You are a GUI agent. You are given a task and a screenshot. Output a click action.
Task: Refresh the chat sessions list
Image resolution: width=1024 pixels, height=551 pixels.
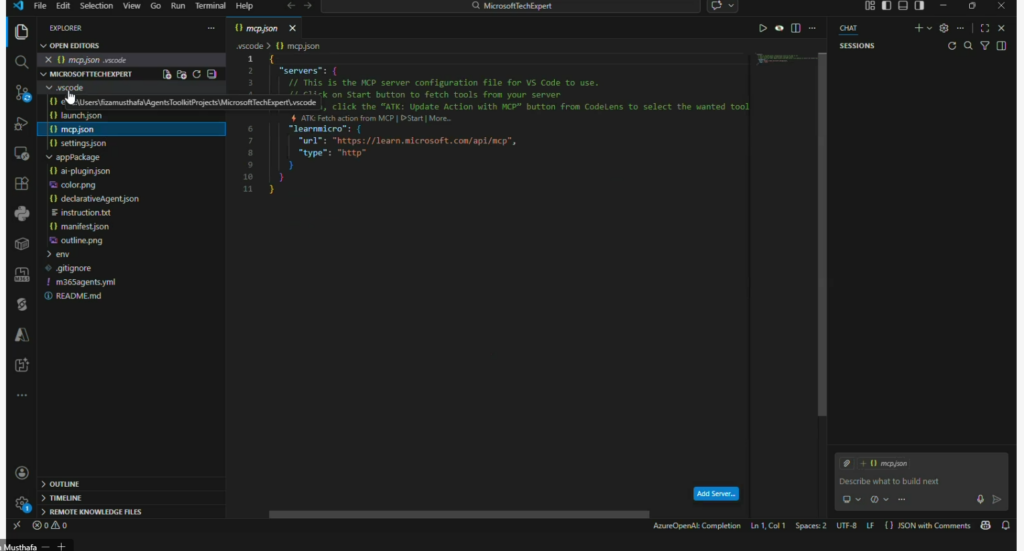coord(952,46)
